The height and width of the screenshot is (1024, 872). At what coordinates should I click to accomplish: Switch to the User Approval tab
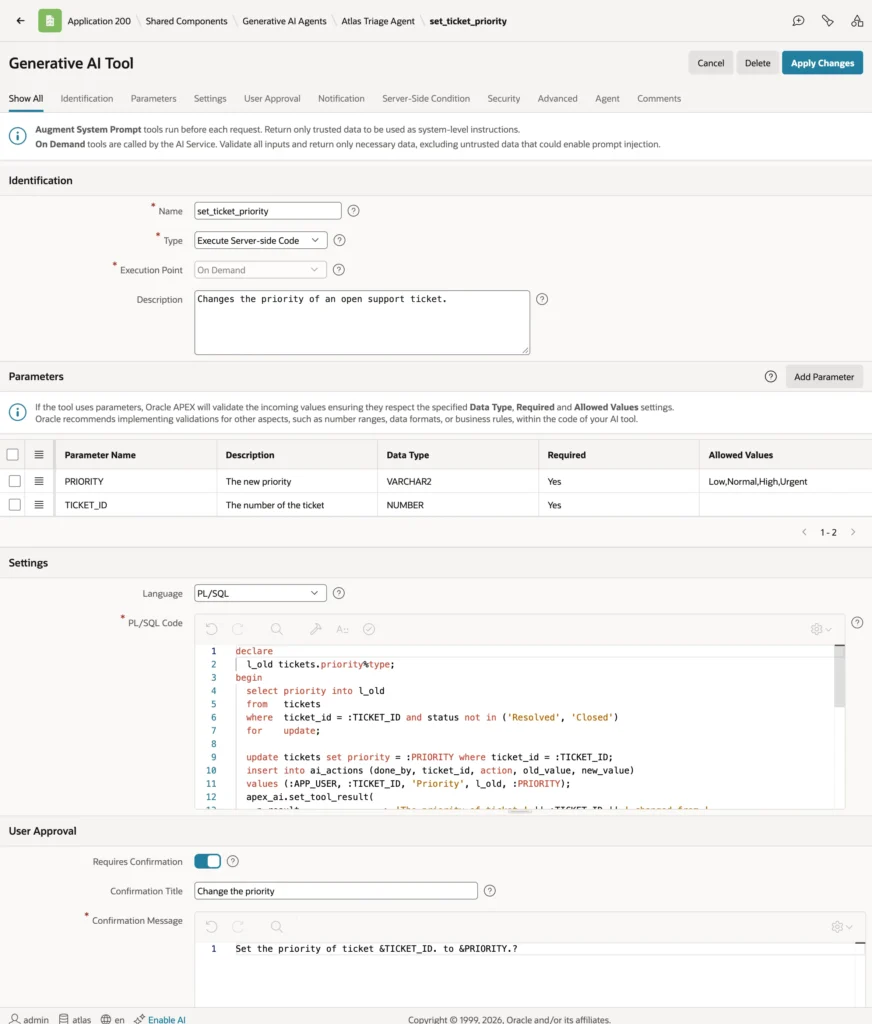(272, 99)
